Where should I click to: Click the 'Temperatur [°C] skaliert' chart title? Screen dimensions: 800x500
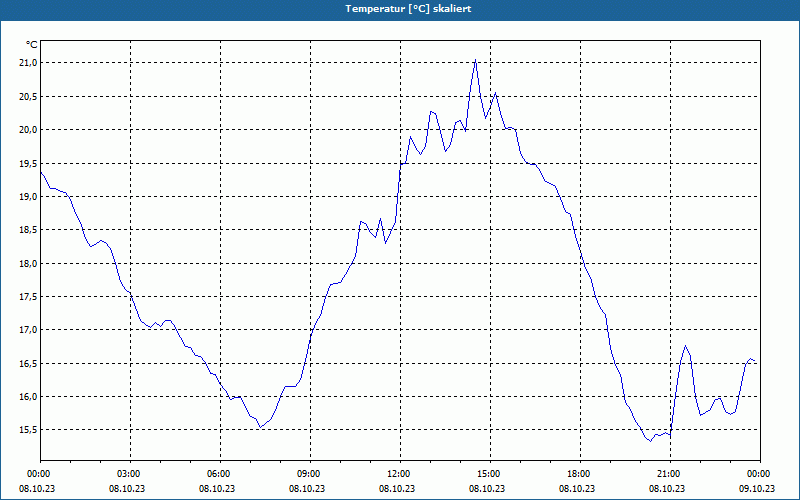pyautogui.click(x=408, y=9)
